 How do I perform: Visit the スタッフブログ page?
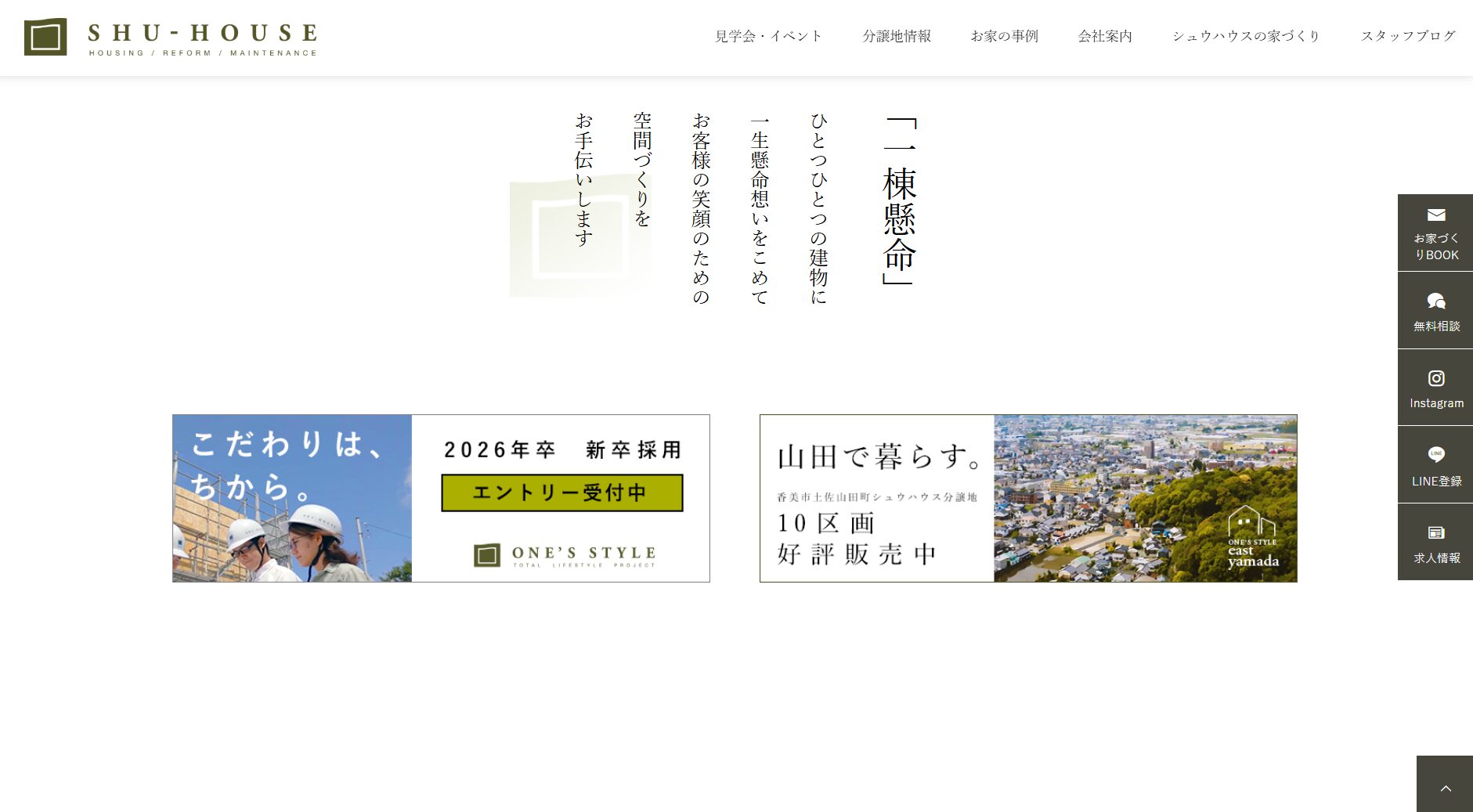[x=1408, y=36]
